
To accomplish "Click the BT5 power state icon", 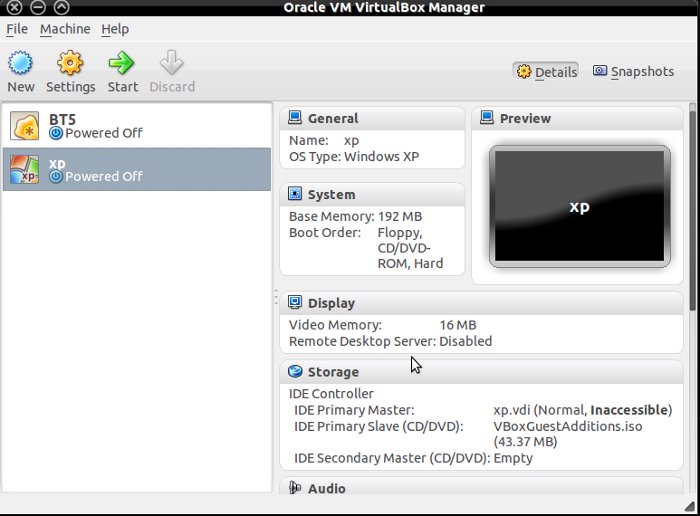I will (56, 133).
